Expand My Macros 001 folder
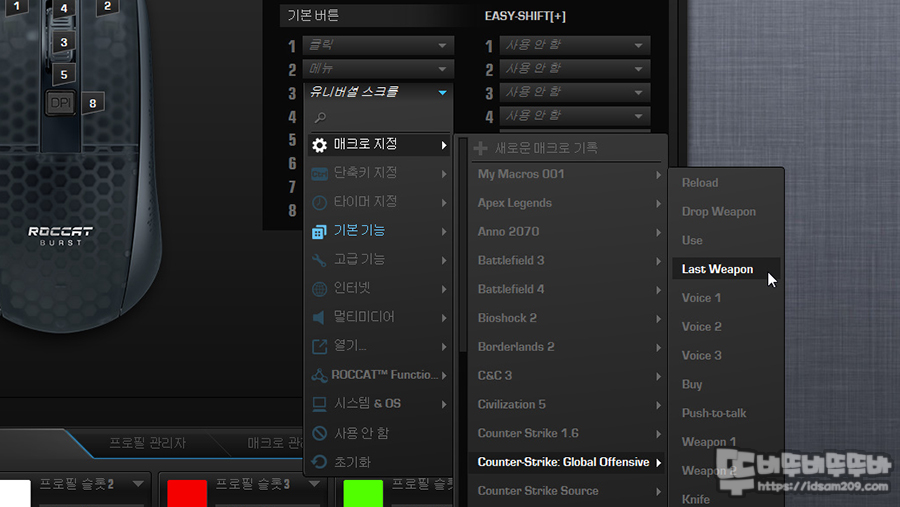 point(568,174)
